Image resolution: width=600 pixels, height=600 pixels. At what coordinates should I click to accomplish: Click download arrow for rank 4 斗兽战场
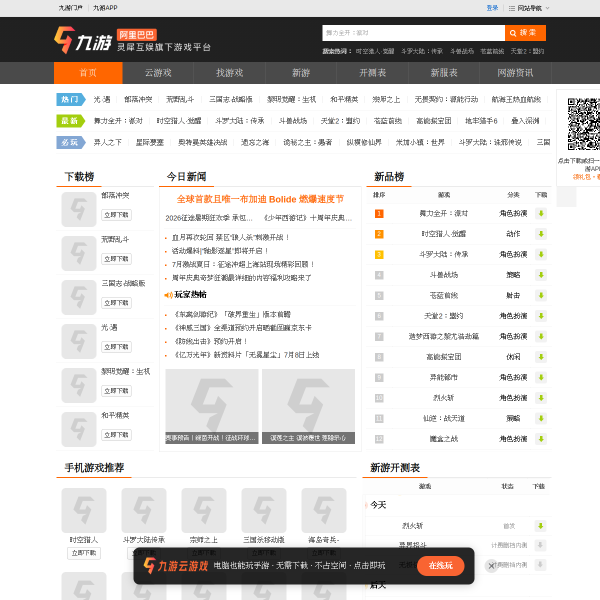[541, 275]
